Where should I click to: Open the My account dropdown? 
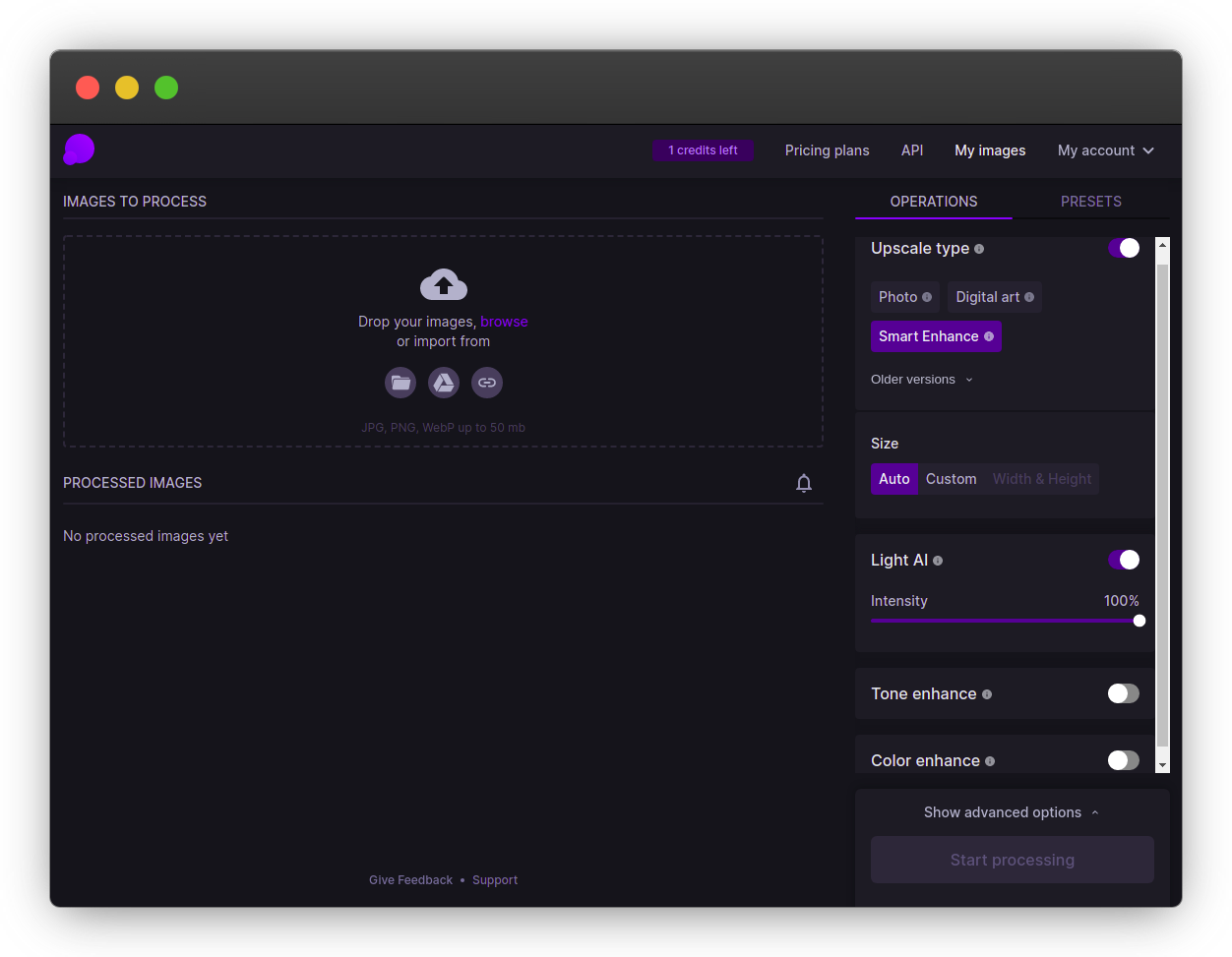[x=1106, y=150]
